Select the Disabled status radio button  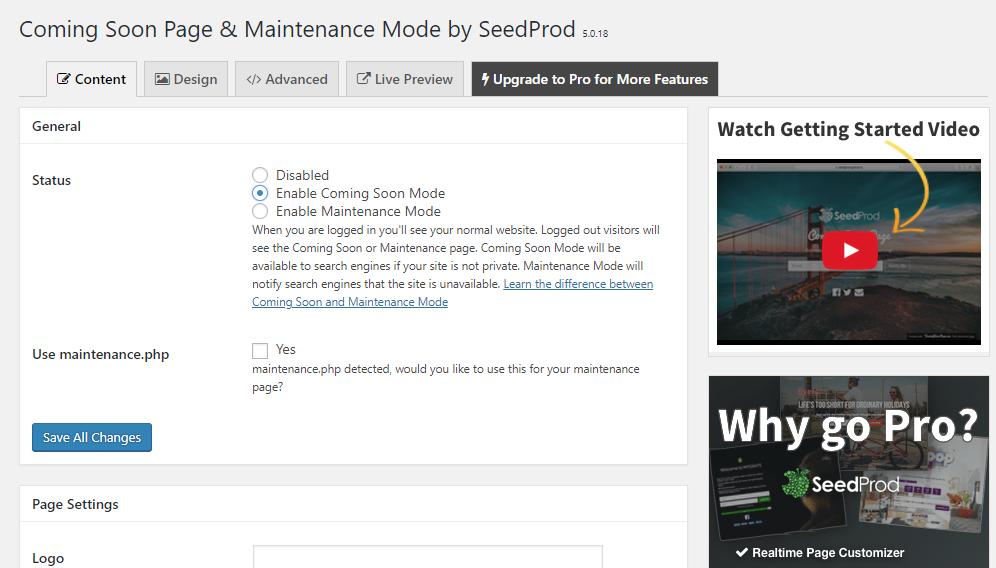[x=260, y=175]
